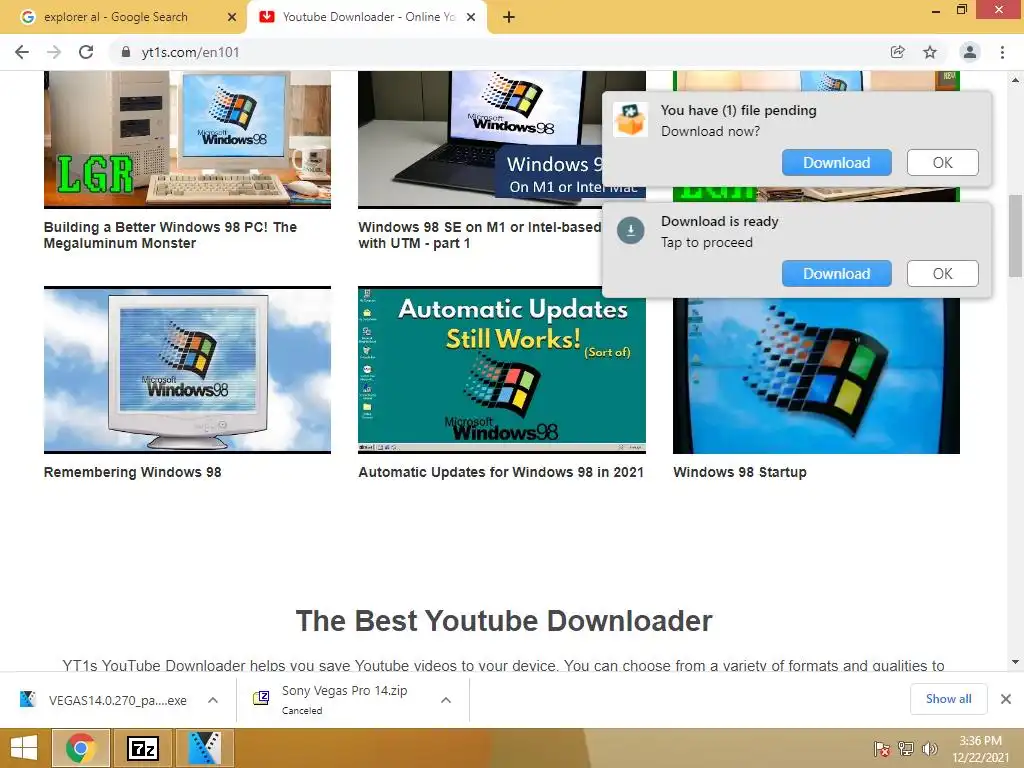The height and width of the screenshot is (768, 1024).
Task: Open the Automatic Updates Still Works thumbnail
Action: (x=502, y=370)
